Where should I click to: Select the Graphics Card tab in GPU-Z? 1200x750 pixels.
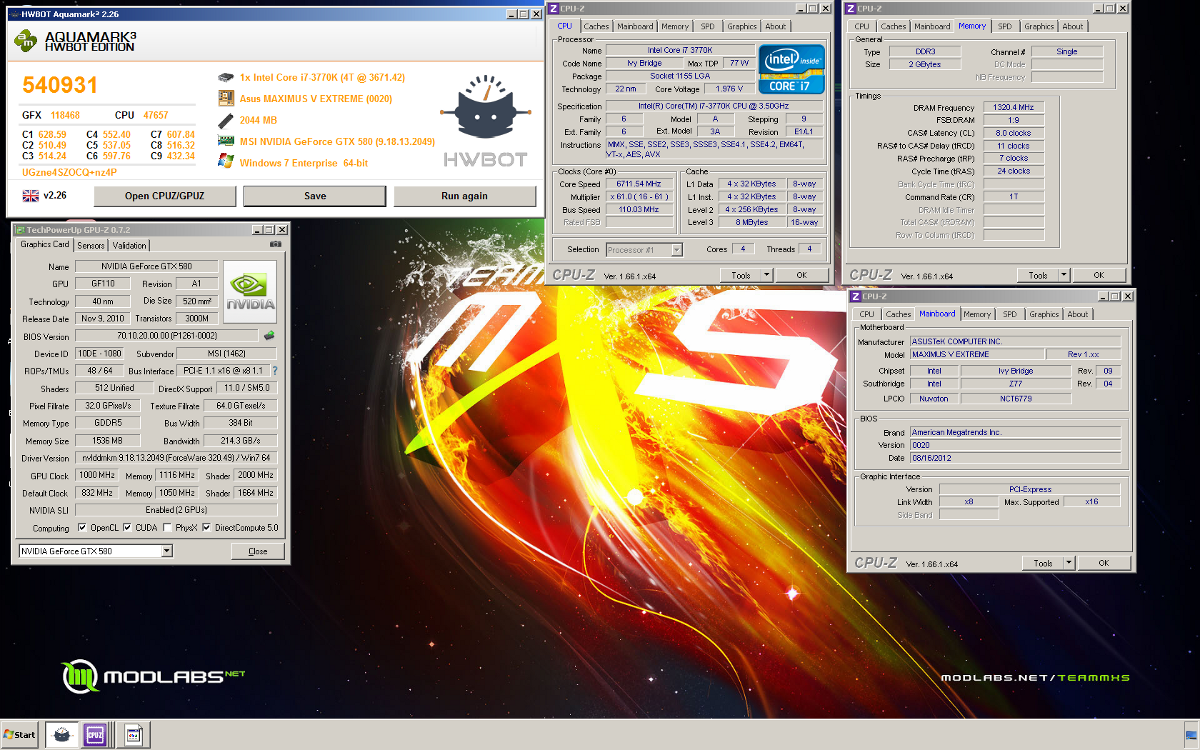pos(45,244)
